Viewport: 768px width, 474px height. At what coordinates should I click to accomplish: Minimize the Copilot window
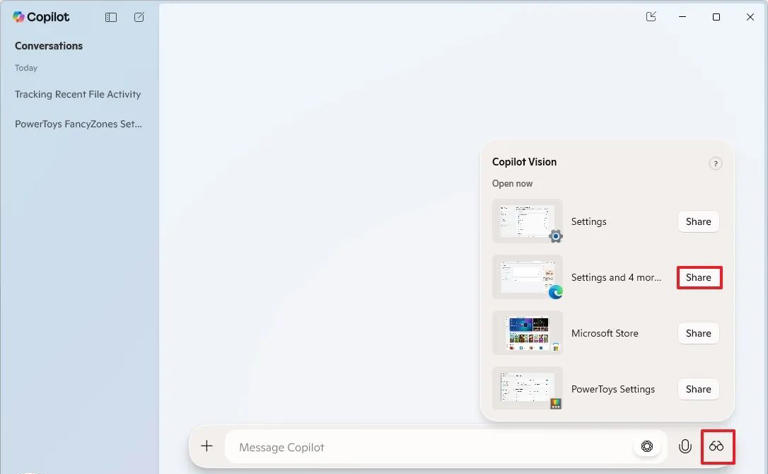point(682,17)
